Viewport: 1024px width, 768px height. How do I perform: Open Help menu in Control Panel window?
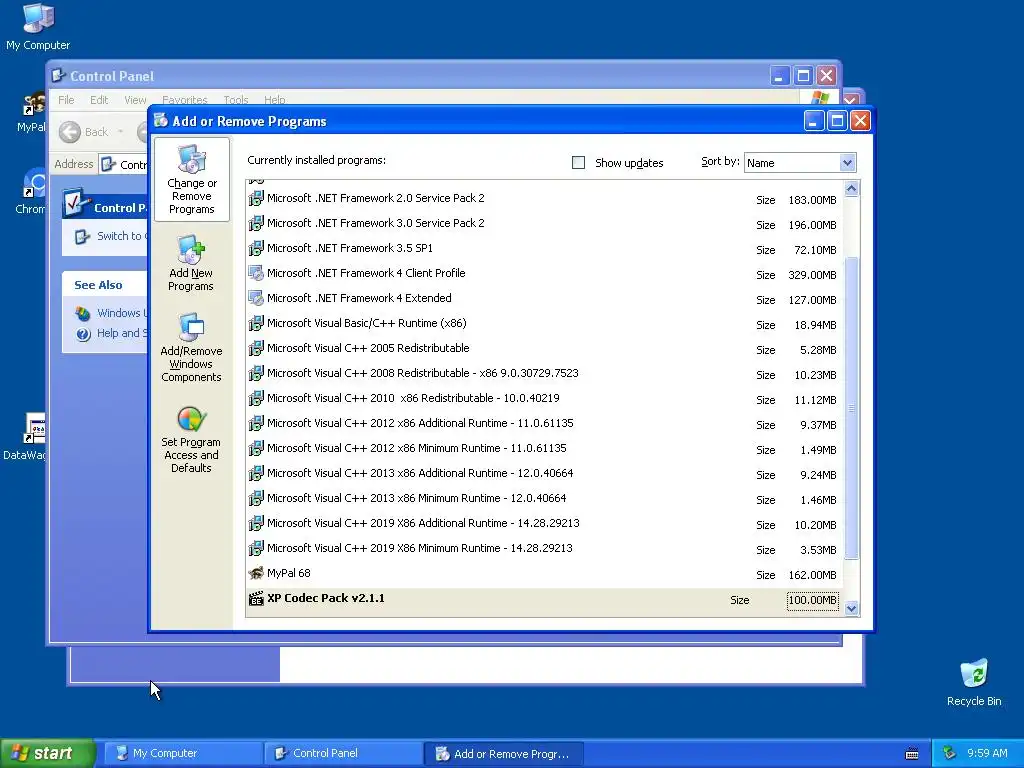coord(274,100)
